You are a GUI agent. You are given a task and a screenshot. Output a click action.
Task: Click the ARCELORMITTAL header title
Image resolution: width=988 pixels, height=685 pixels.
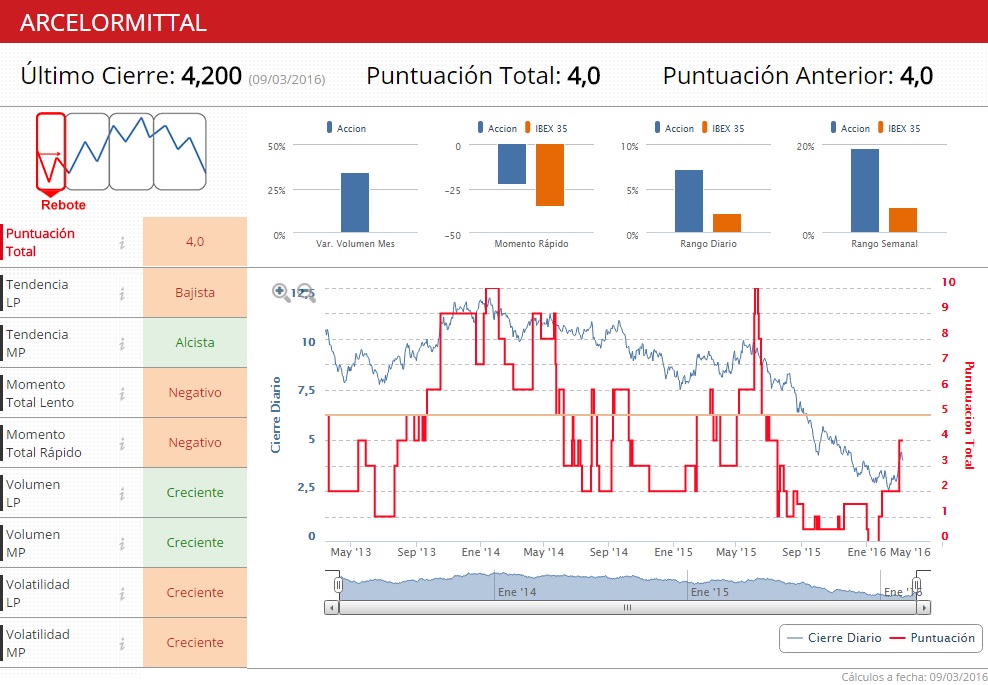113,23
